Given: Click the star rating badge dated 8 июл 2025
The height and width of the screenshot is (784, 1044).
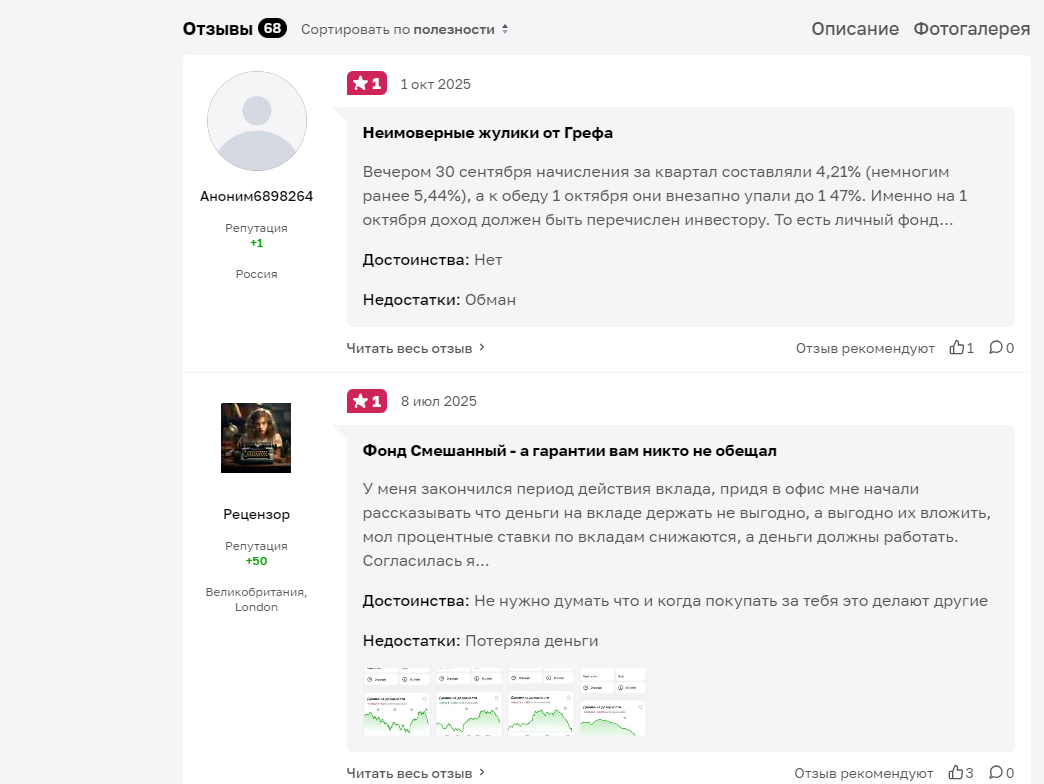Looking at the screenshot, I should (367, 401).
